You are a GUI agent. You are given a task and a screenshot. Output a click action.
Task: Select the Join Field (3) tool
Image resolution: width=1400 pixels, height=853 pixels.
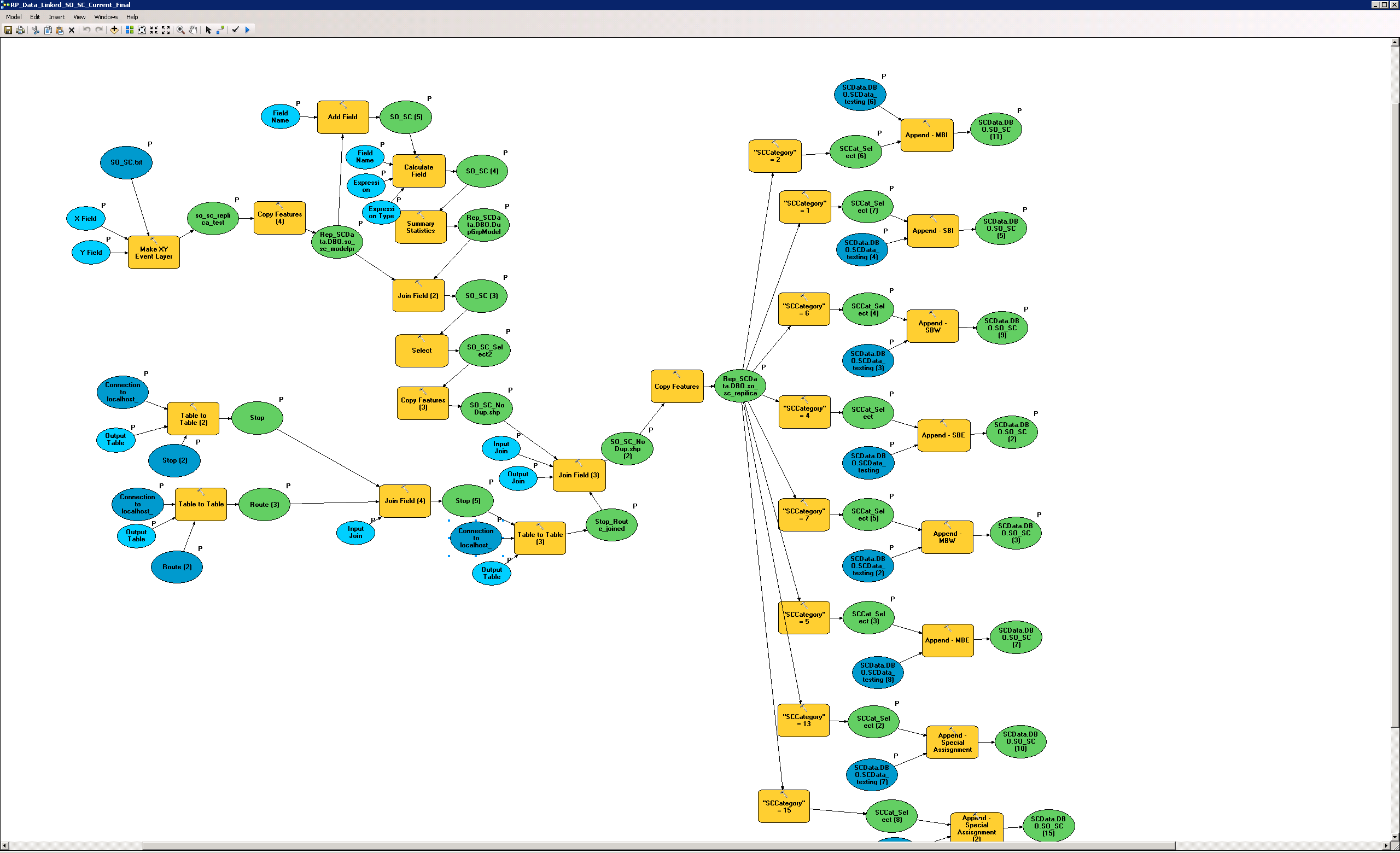[579, 475]
